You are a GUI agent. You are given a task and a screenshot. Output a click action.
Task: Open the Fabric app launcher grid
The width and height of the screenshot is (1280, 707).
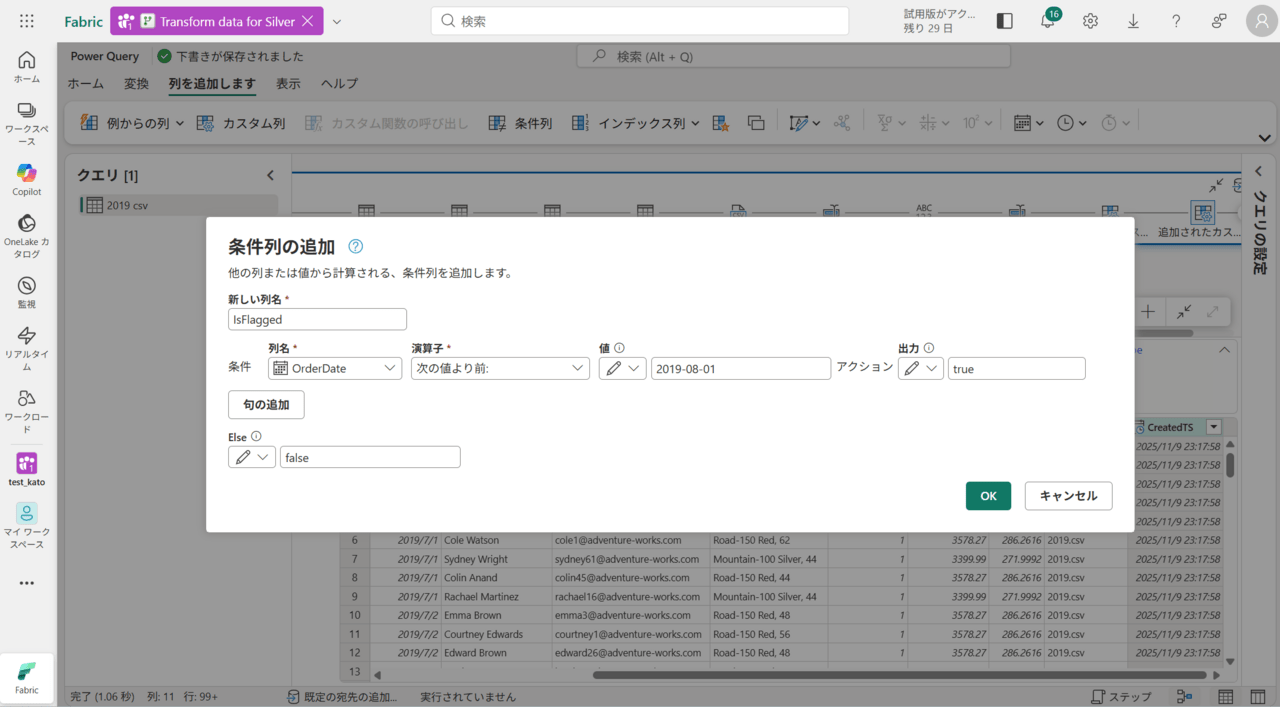[27, 21]
